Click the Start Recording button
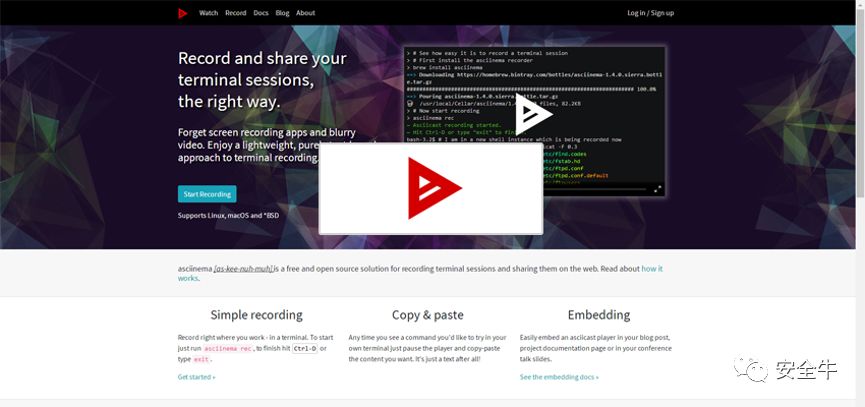 coord(207,194)
